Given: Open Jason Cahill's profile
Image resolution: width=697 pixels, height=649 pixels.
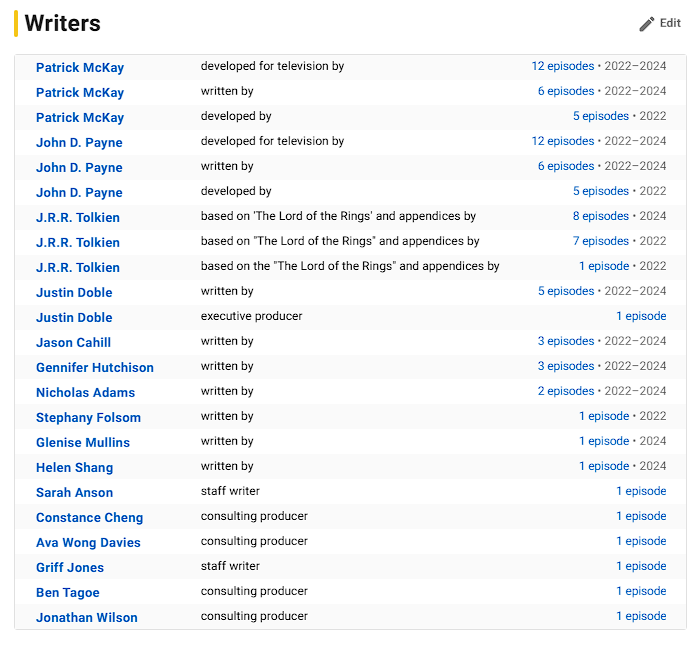Looking at the screenshot, I should click(x=73, y=342).
